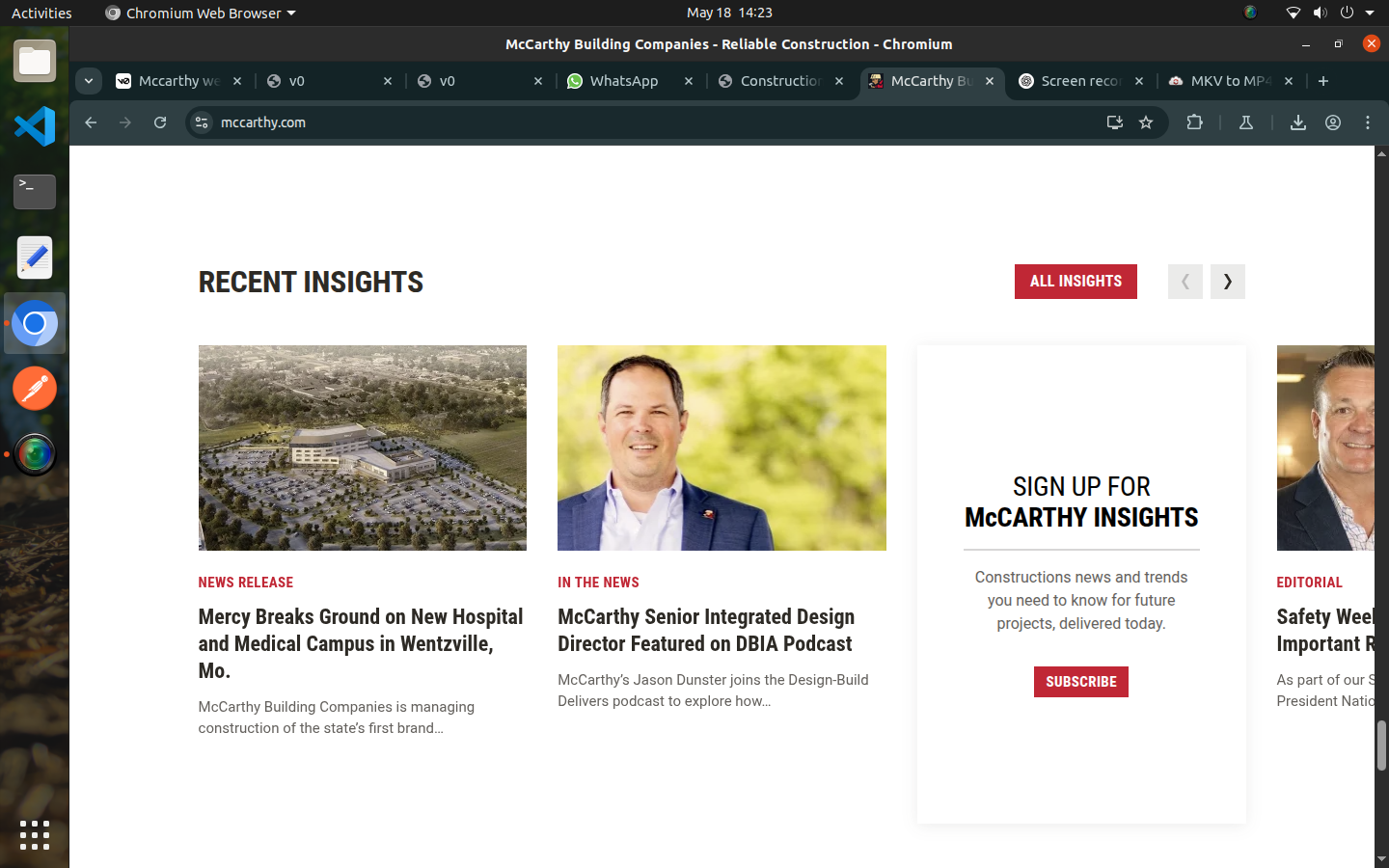
Task: Click the page vertical scrollbar thumb
Action: coord(1381,746)
